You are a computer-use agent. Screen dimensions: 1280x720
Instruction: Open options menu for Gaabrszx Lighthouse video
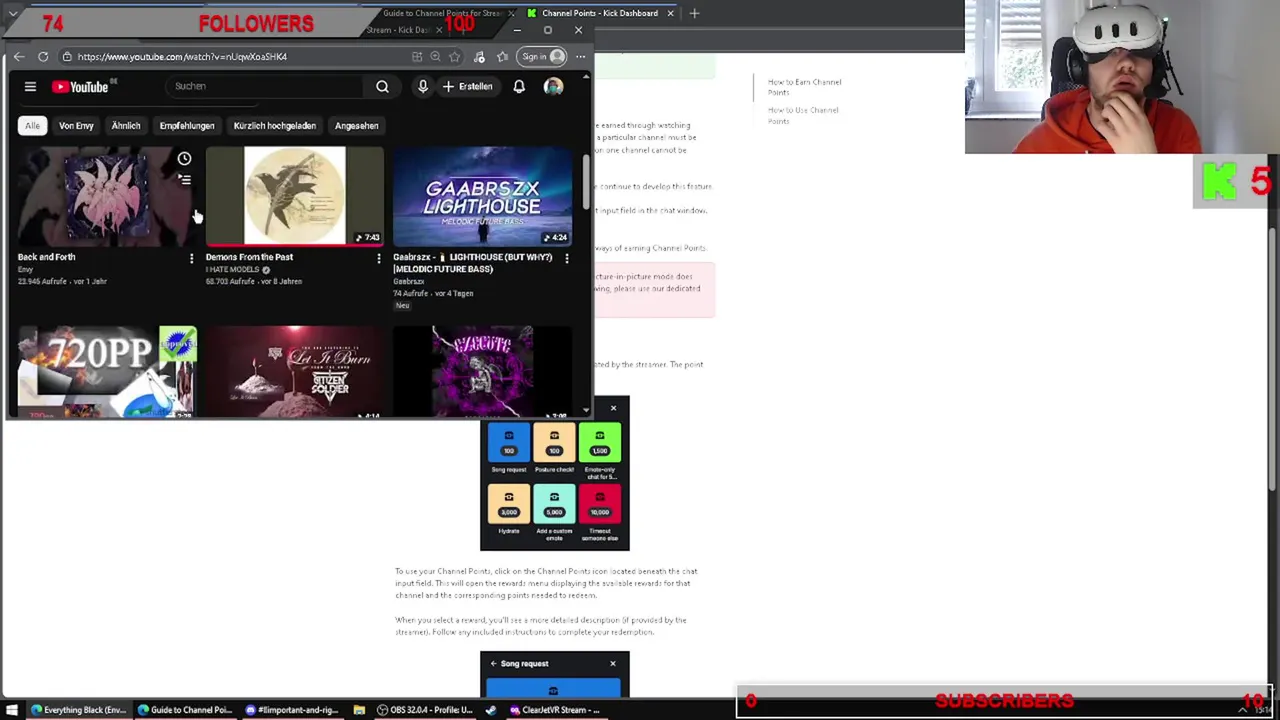tap(567, 259)
